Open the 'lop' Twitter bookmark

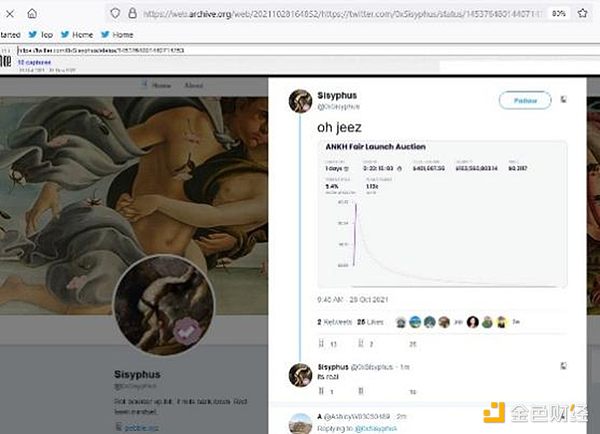[x=41, y=35]
